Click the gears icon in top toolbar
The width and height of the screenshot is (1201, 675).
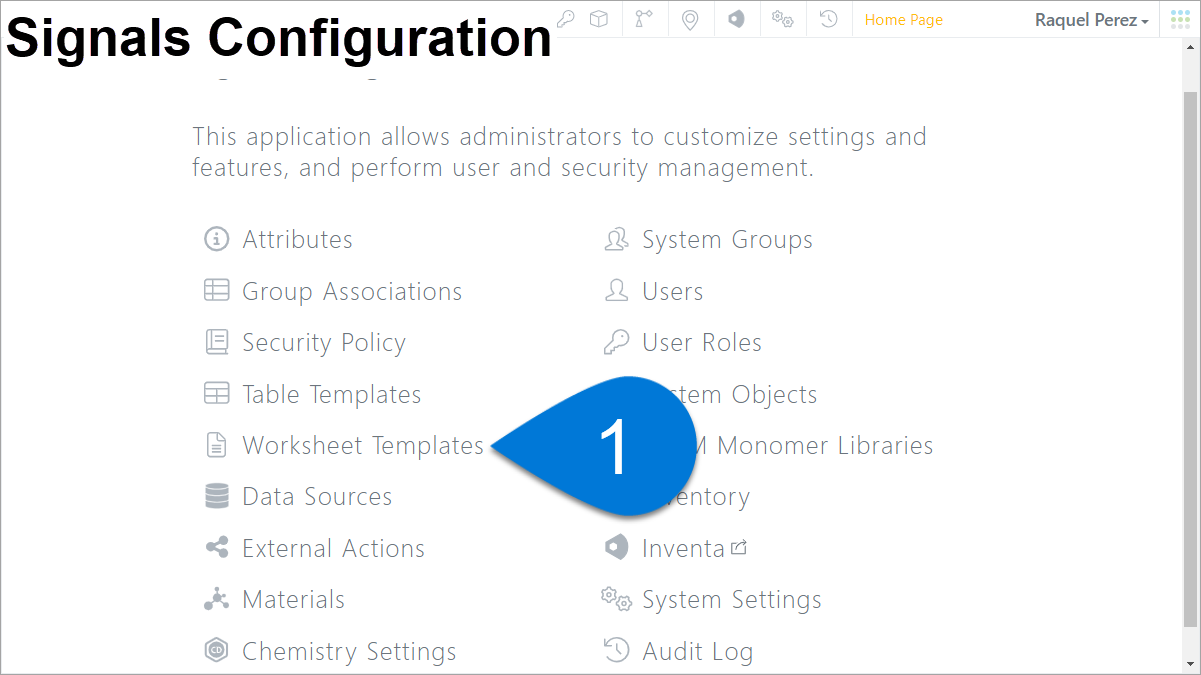tap(782, 19)
